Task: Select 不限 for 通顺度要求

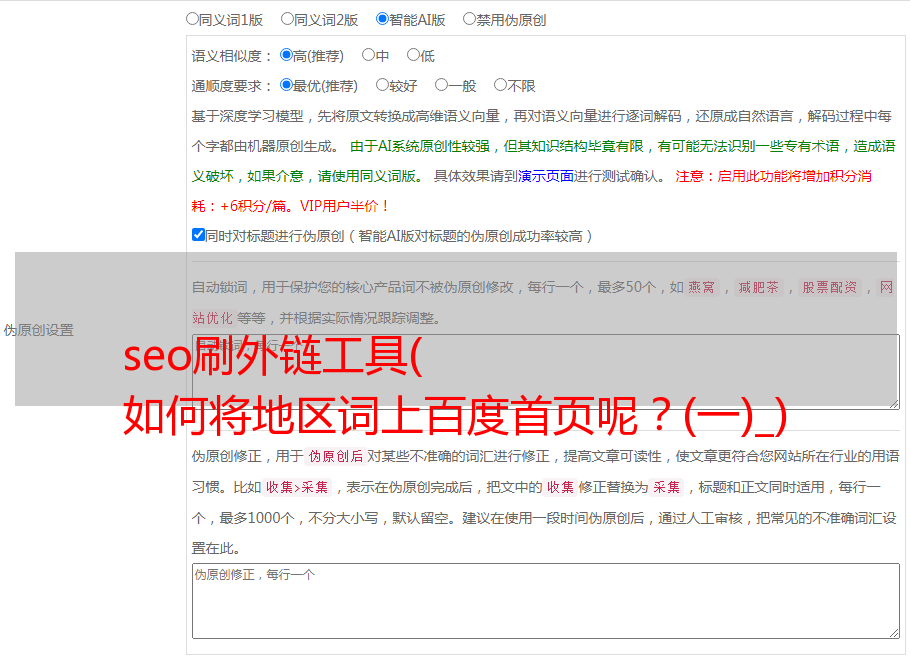Action: click(x=500, y=85)
